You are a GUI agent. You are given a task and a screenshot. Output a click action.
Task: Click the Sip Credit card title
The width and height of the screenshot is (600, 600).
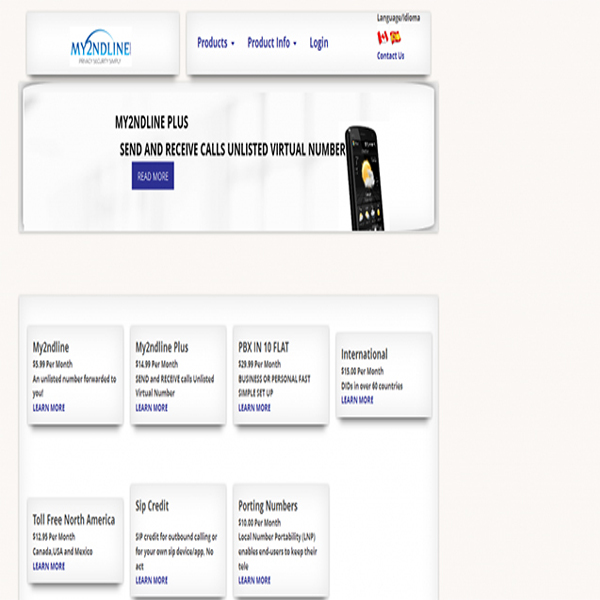point(152,506)
